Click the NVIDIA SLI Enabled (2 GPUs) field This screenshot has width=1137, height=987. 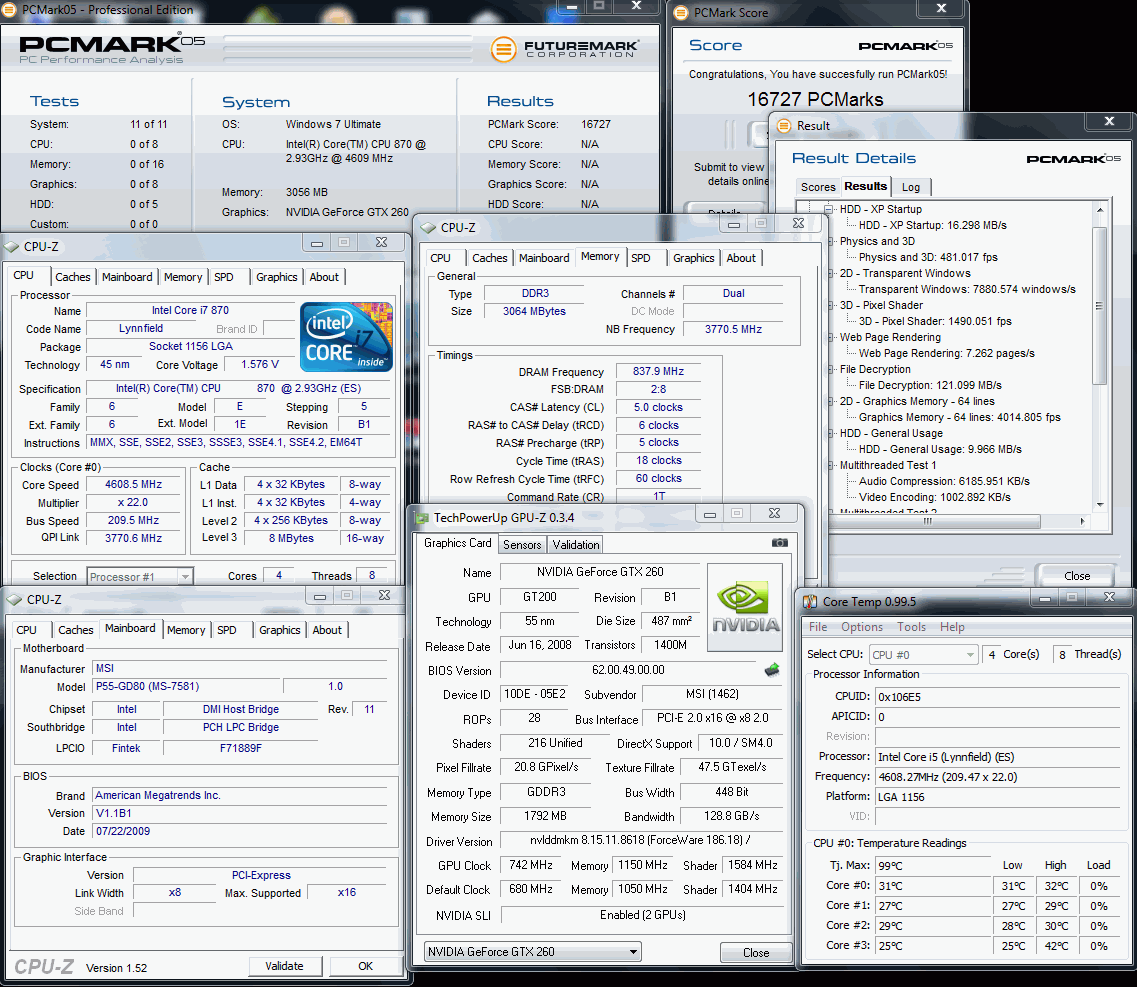pos(642,915)
